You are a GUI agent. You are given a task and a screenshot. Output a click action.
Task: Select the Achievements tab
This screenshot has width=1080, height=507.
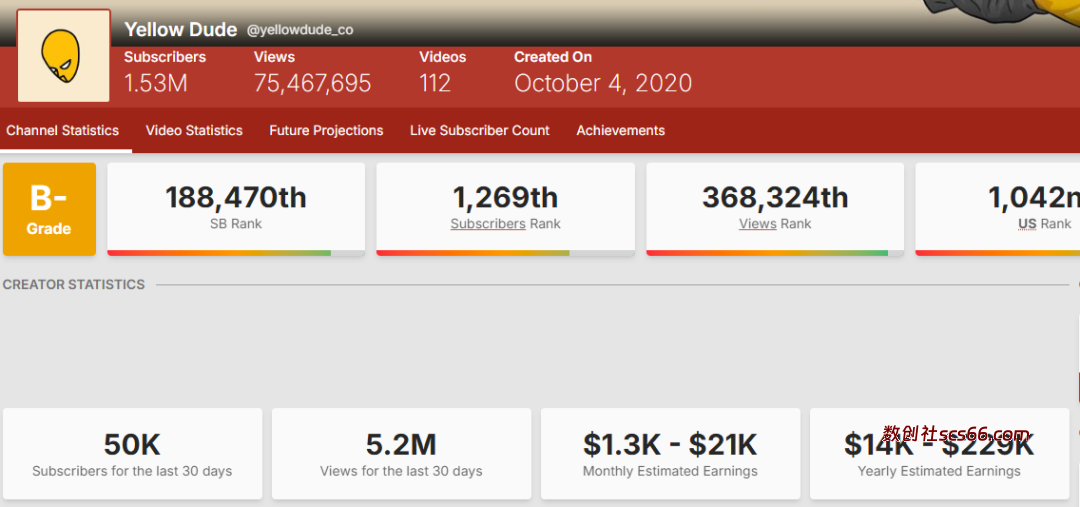pyautogui.click(x=620, y=131)
